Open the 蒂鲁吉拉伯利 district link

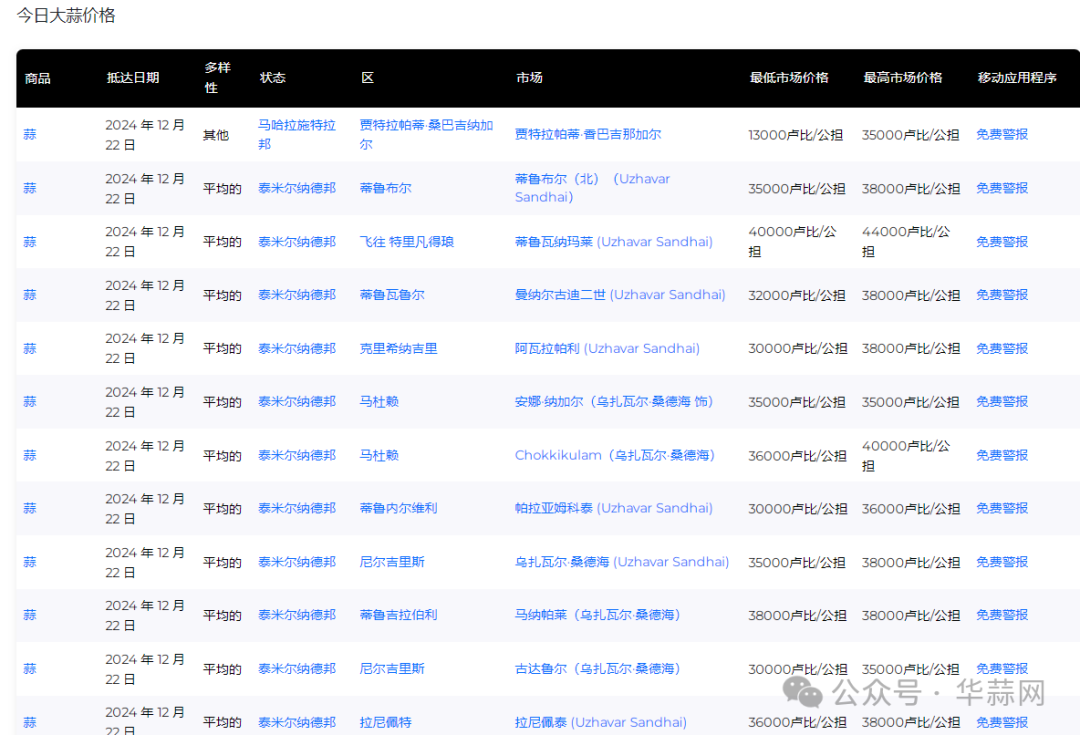[x=398, y=615]
